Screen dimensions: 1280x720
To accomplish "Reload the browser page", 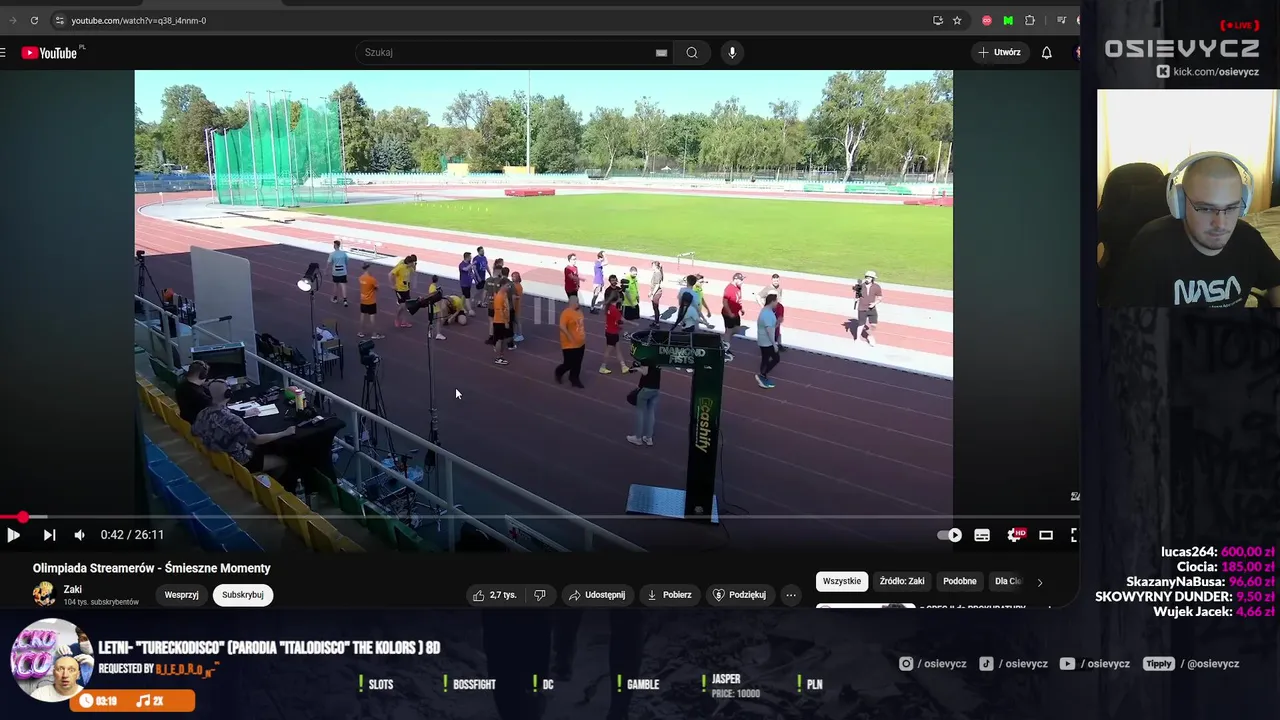I will pyautogui.click(x=34, y=20).
